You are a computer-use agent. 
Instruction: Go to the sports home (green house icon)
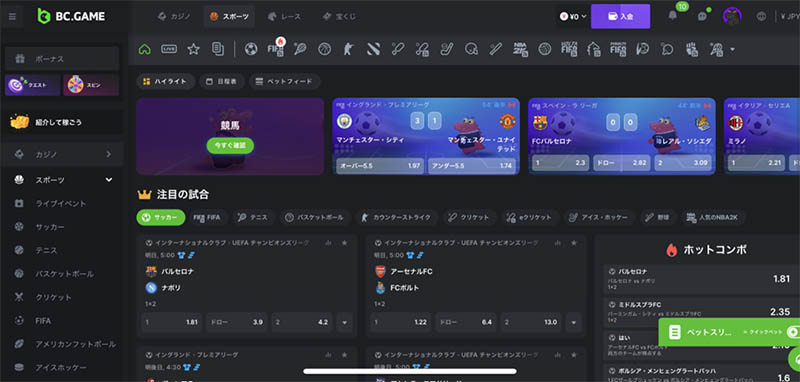tap(145, 49)
